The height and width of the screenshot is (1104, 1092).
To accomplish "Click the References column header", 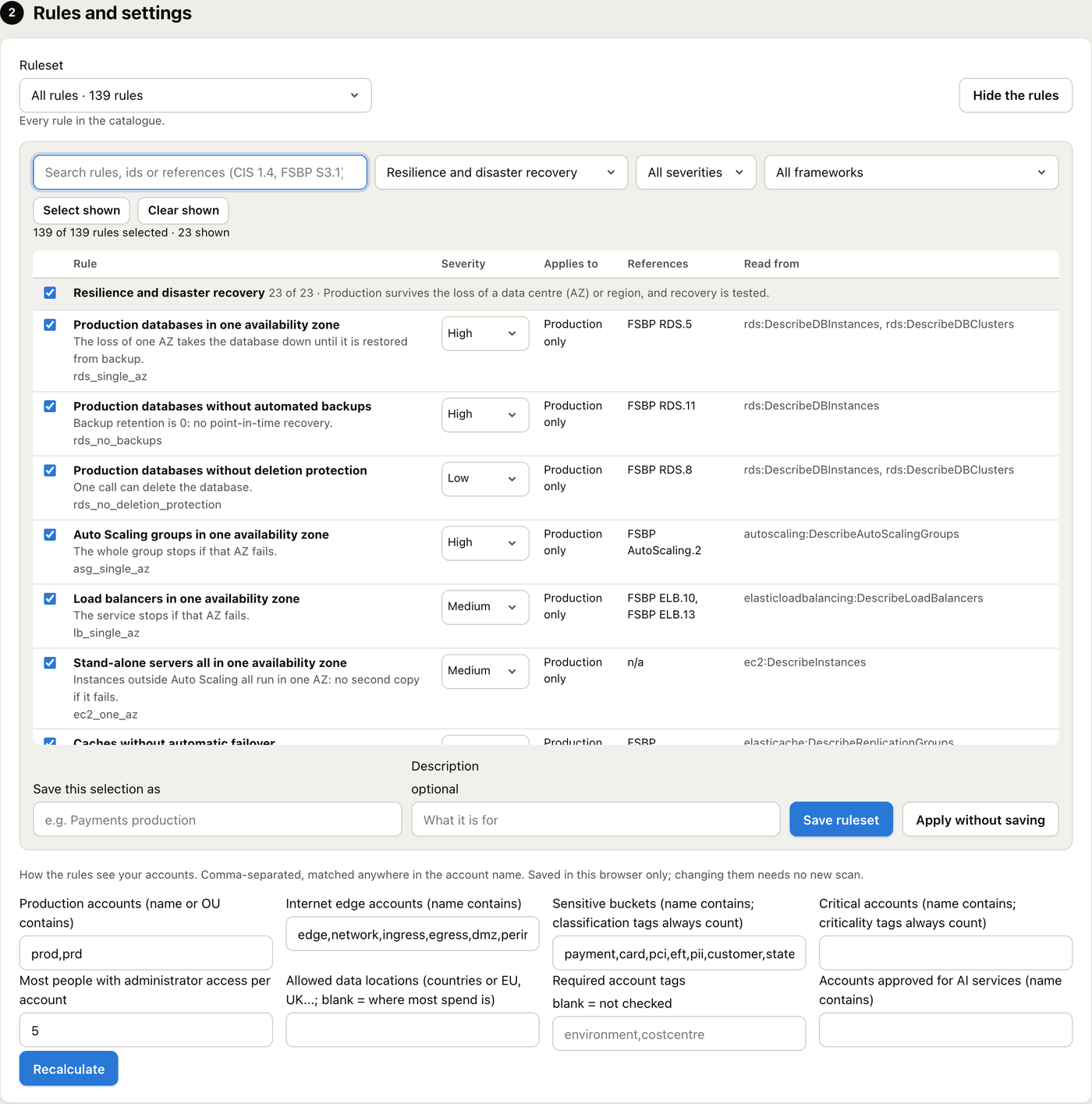I will [x=658, y=264].
